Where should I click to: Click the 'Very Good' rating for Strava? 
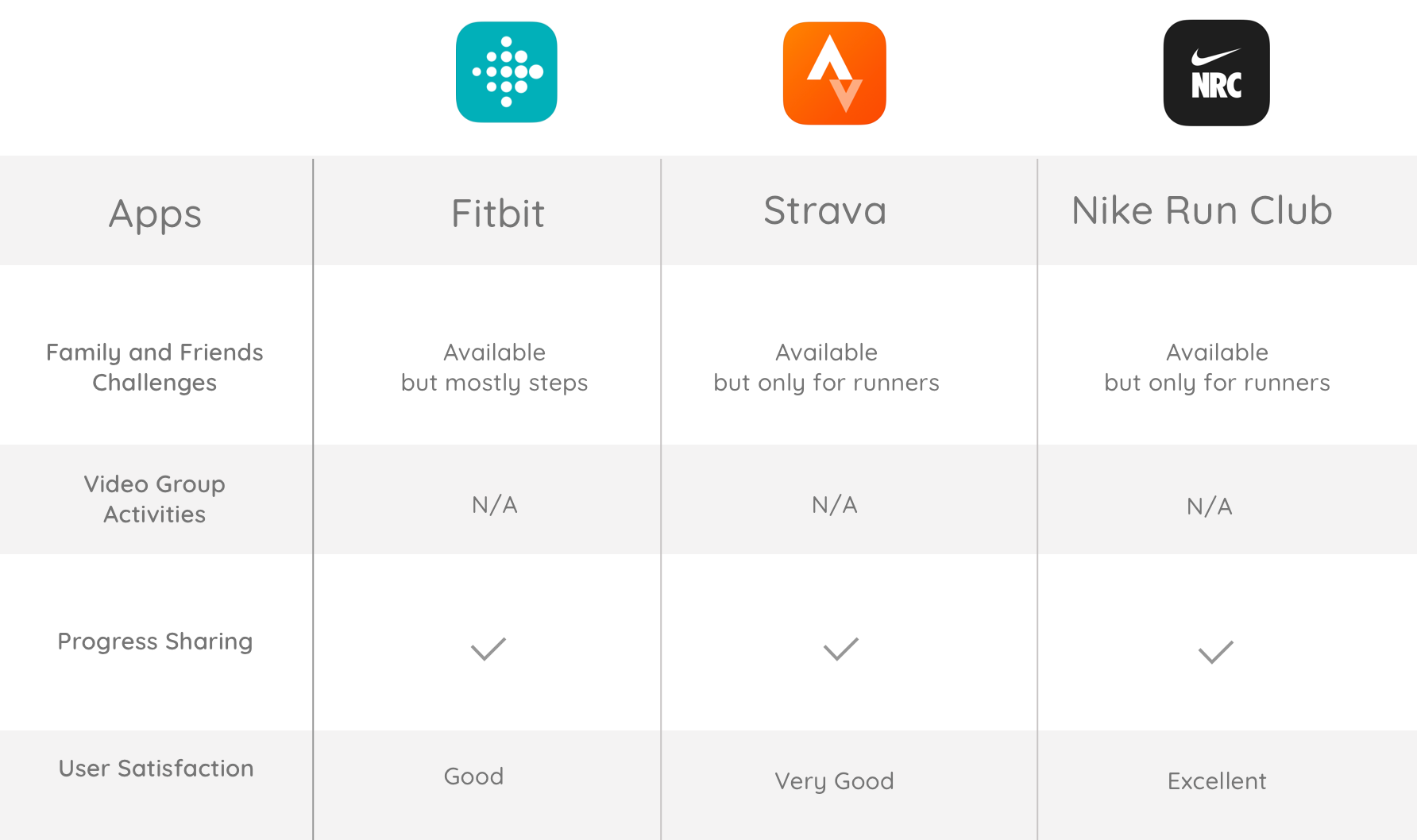click(835, 781)
